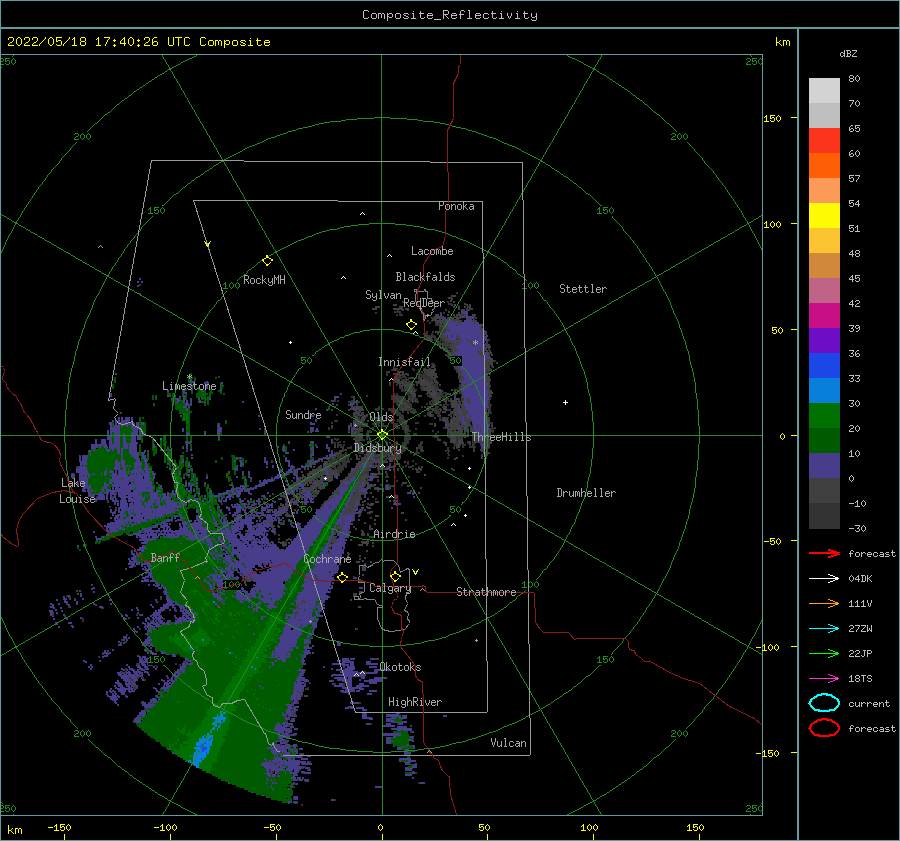Click the yellow diamond marker near Cochrane
This screenshot has height=841, width=900.
pos(342,577)
